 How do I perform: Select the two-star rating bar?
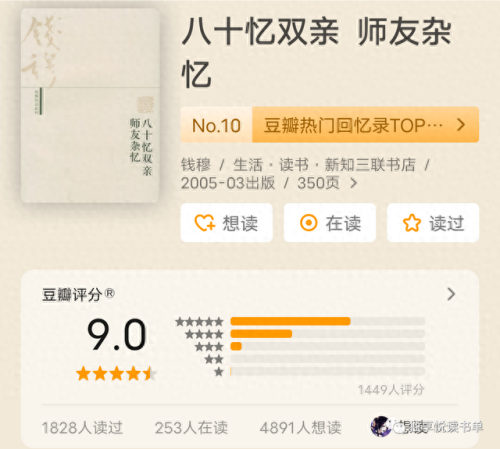(328, 359)
